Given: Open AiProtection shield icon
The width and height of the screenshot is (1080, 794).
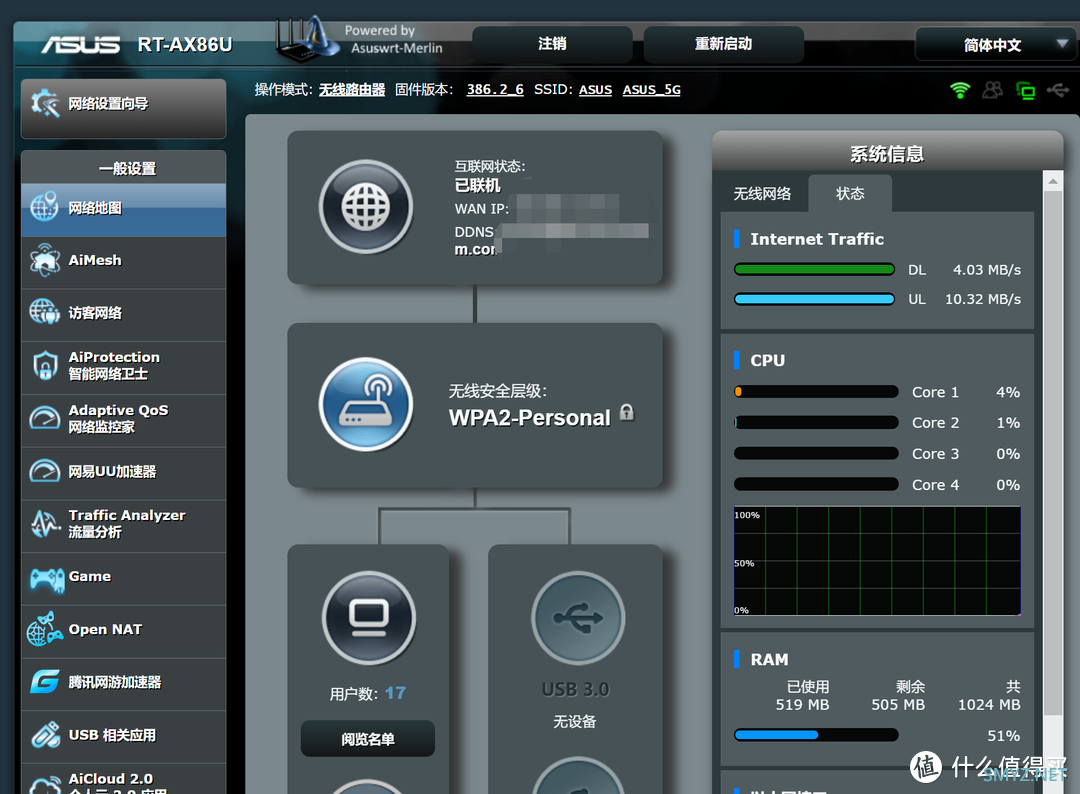Looking at the screenshot, I should [x=45, y=366].
